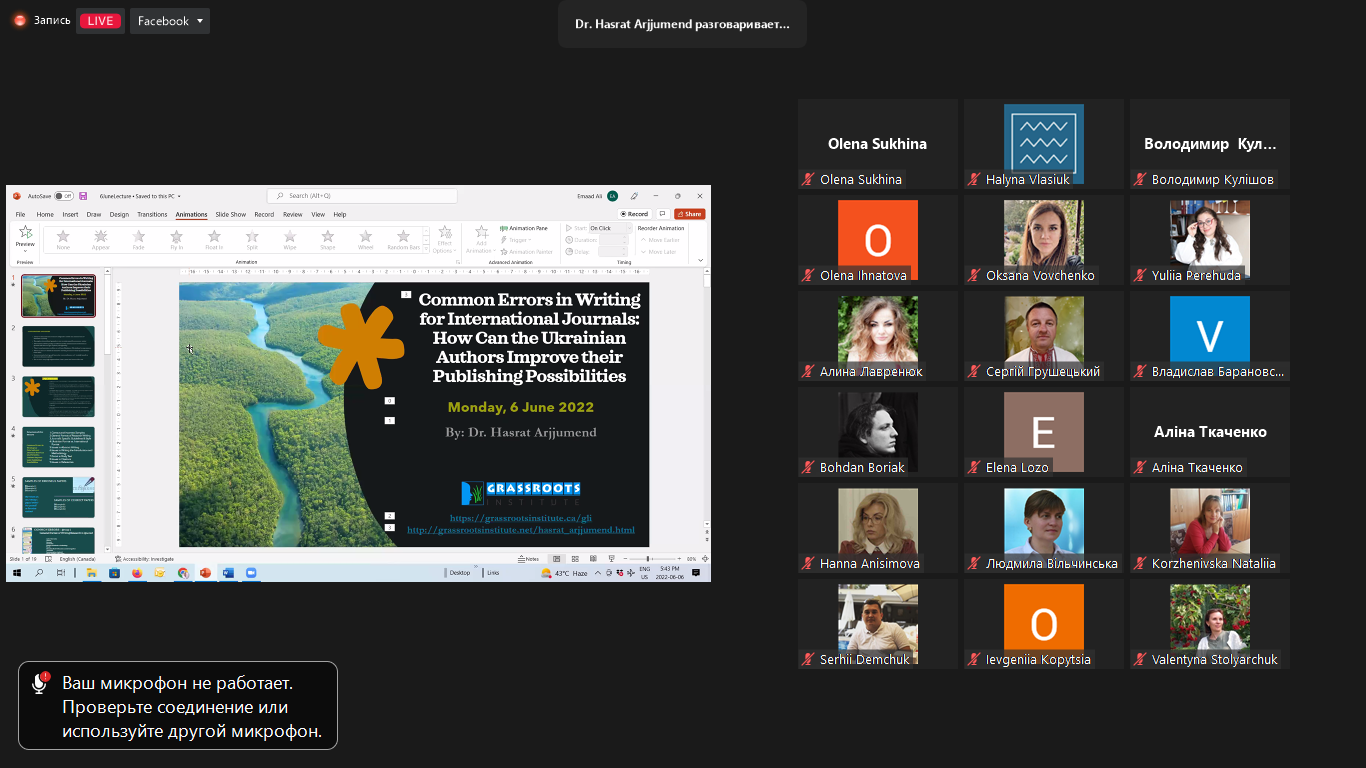Viewport: 1366px width, 768px height.
Task: Apply the Fly In animation effect
Action: (x=177, y=238)
